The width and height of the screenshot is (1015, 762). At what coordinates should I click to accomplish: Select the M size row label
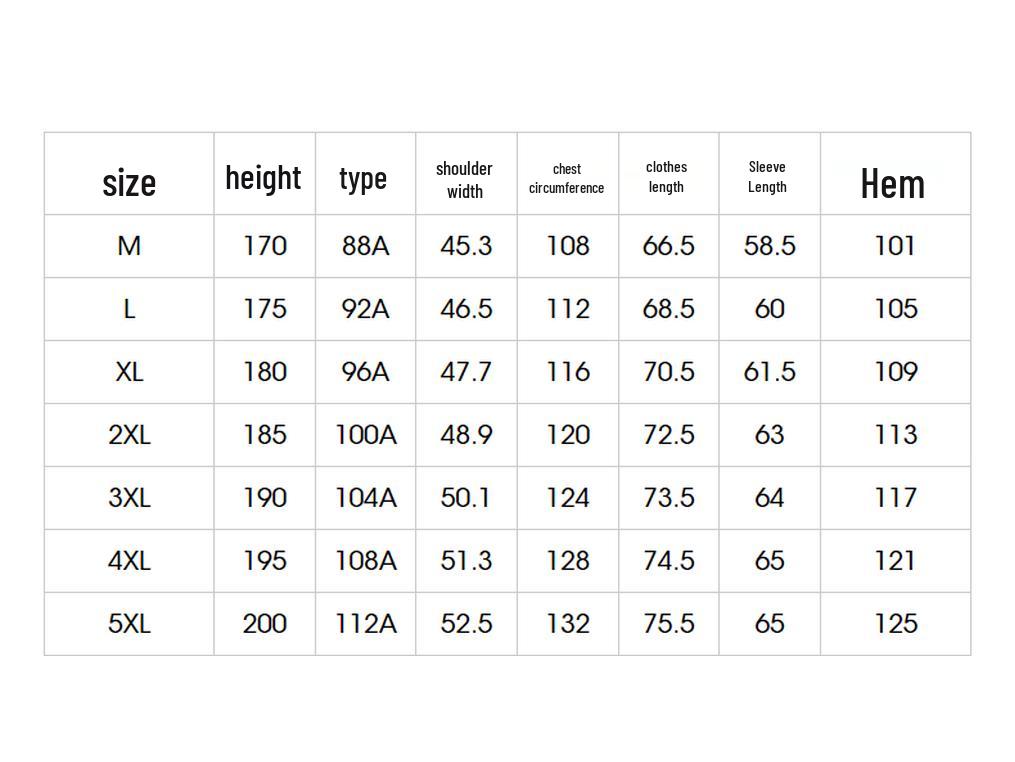pos(129,246)
